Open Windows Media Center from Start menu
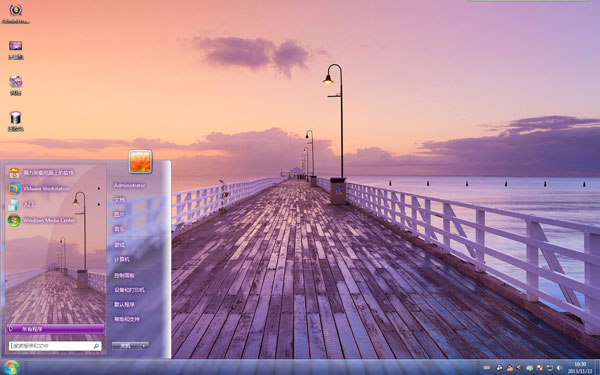Image resolution: width=600 pixels, height=375 pixels. 49,220
